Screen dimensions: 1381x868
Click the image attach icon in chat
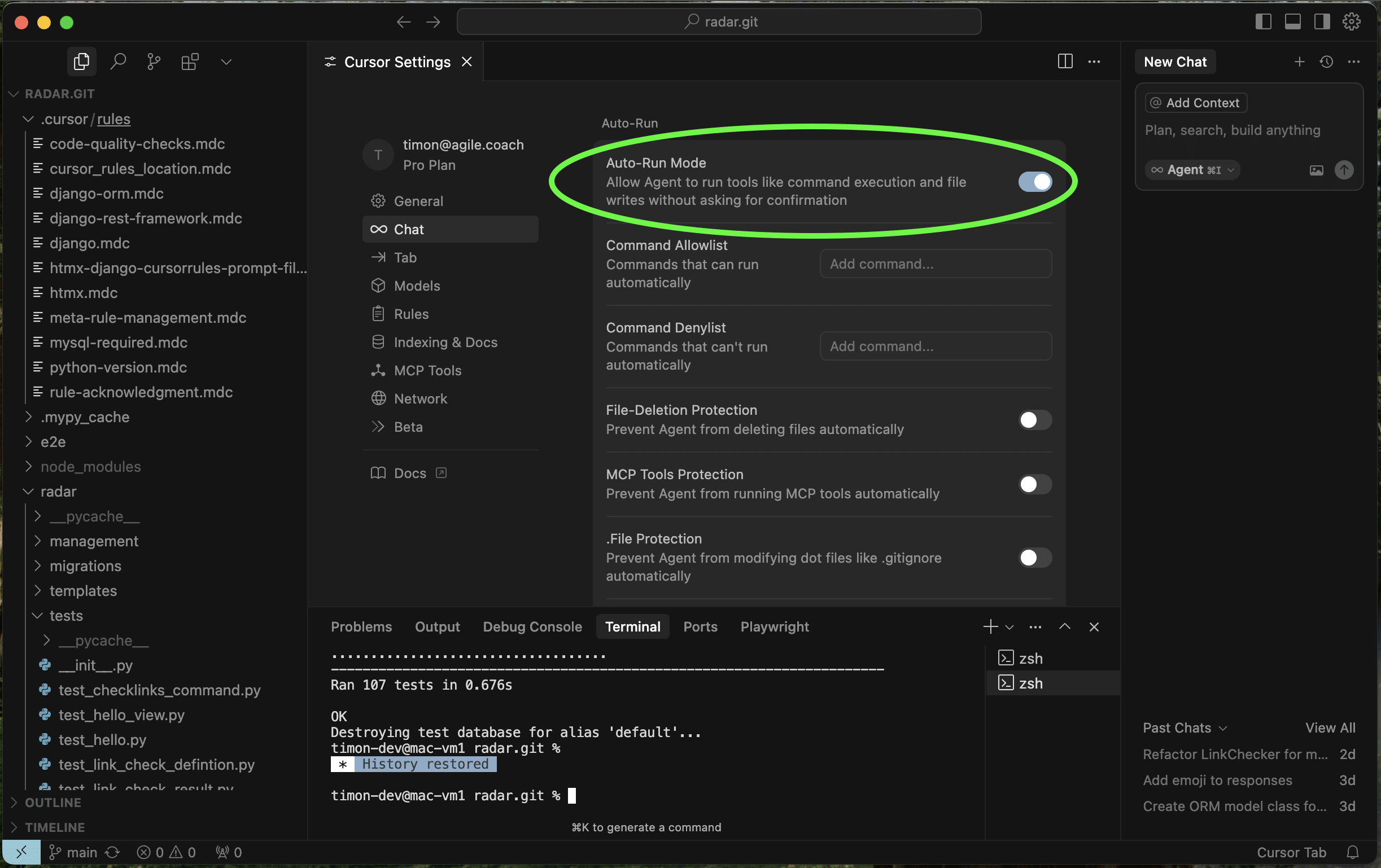(1316, 170)
